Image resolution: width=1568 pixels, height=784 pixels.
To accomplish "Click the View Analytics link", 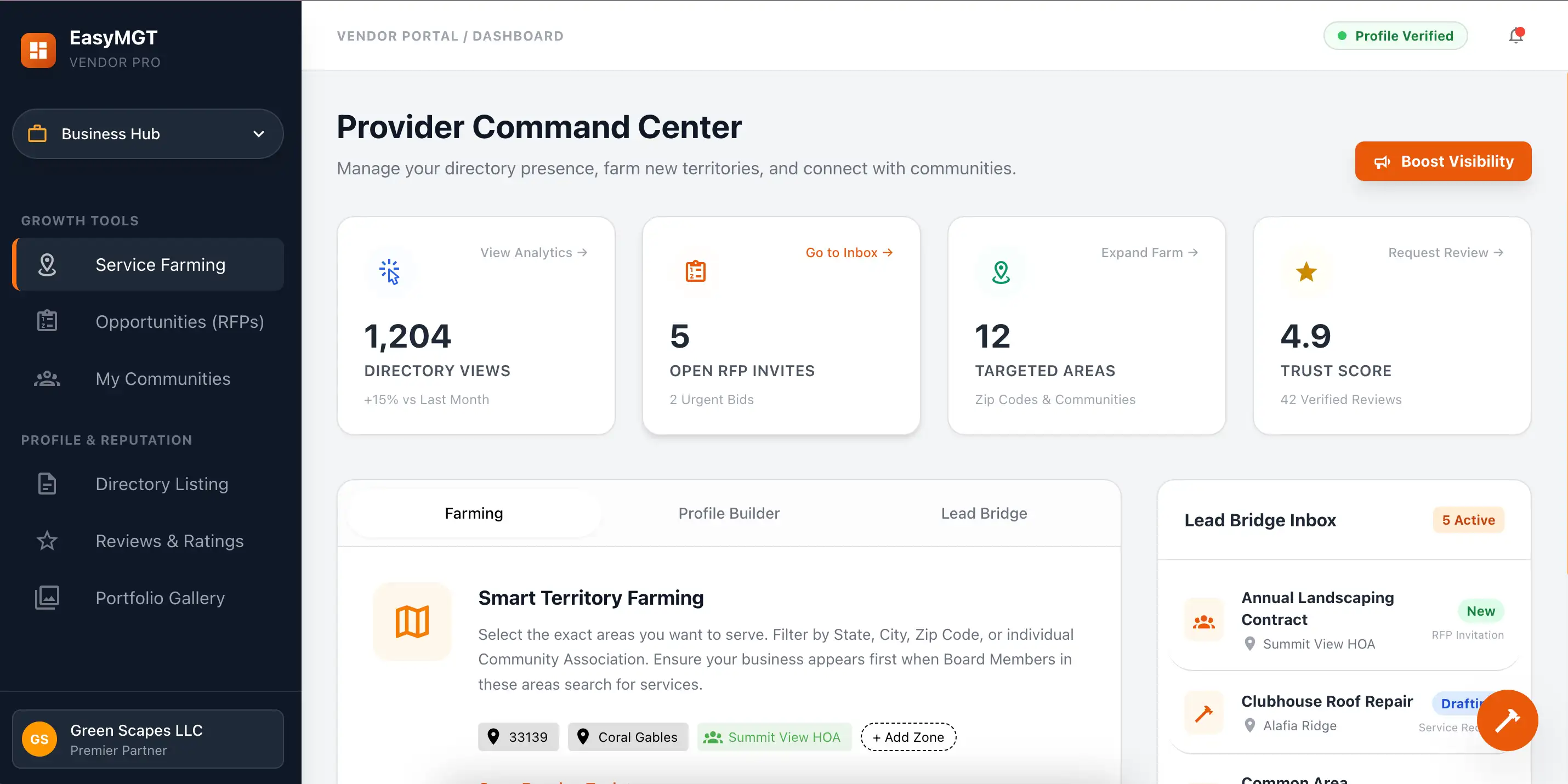I will tap(533, 253).
